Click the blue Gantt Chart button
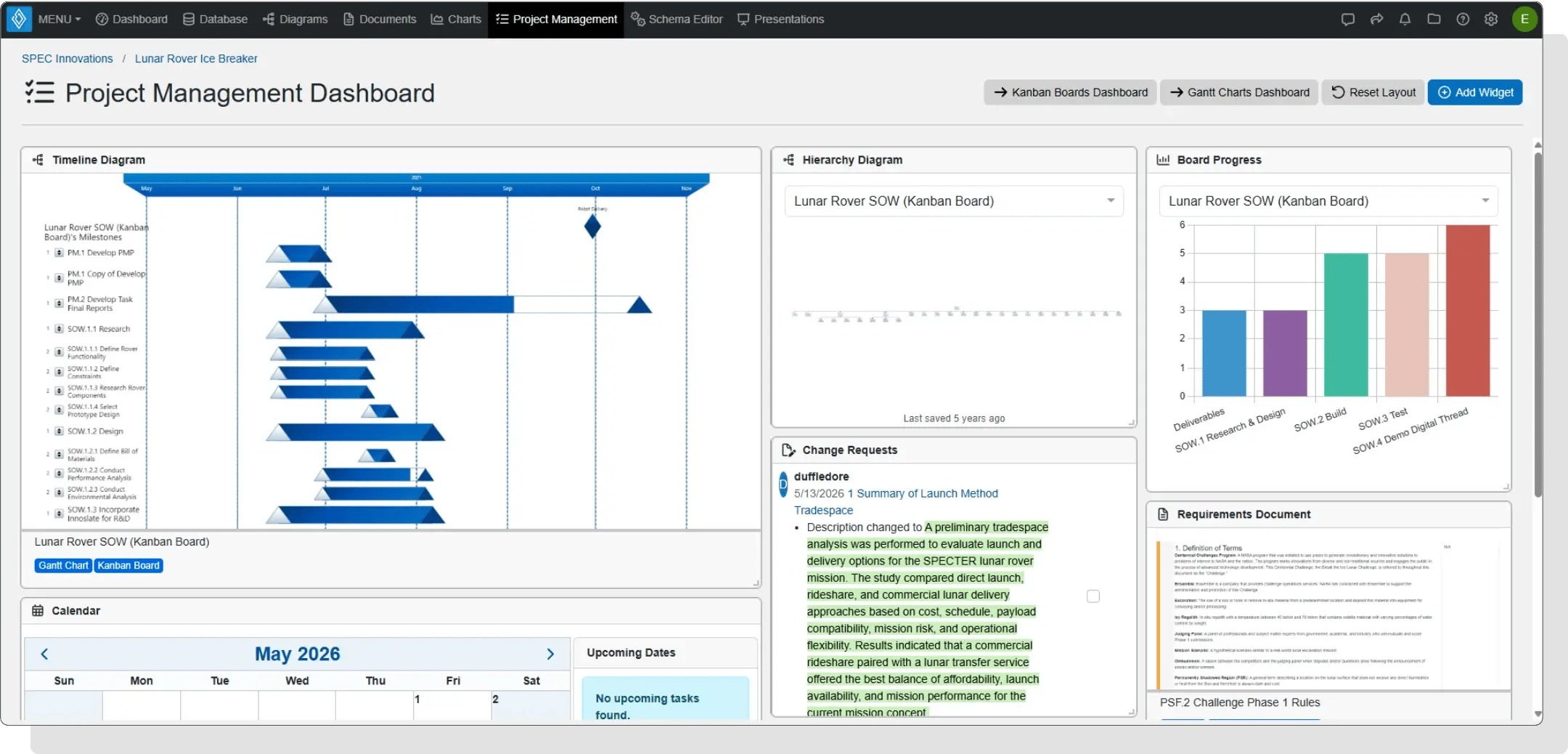 63,566
